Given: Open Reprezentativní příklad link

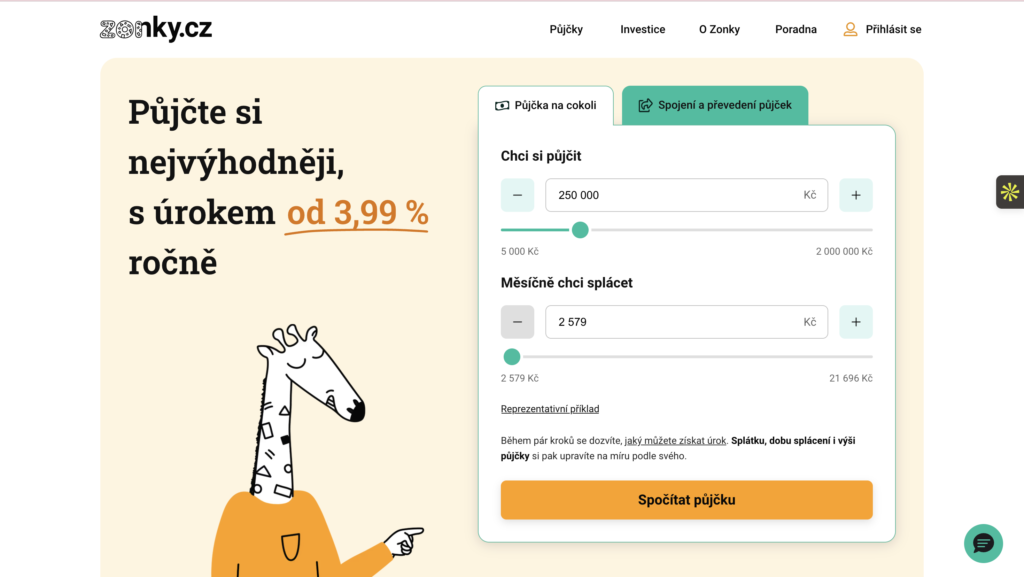Looking at the screenshot, I should pos(550,409).
